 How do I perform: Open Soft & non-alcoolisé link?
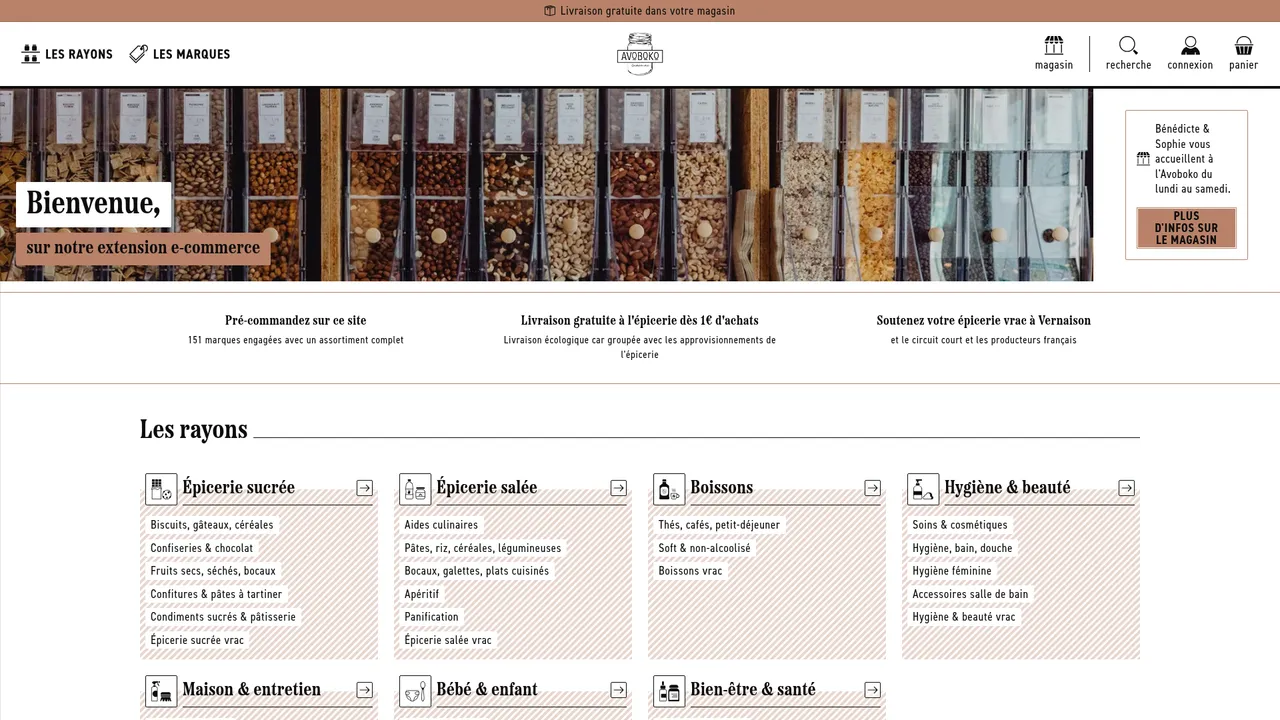[704, 548]
